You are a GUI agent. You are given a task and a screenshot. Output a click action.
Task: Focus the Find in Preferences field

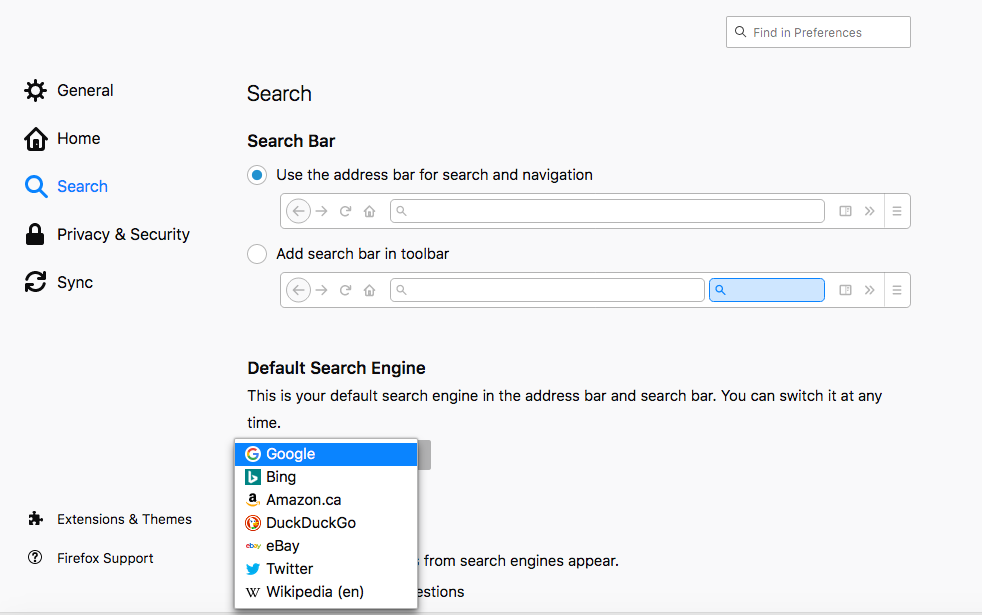pyautogui.click(x=818, y=32)
